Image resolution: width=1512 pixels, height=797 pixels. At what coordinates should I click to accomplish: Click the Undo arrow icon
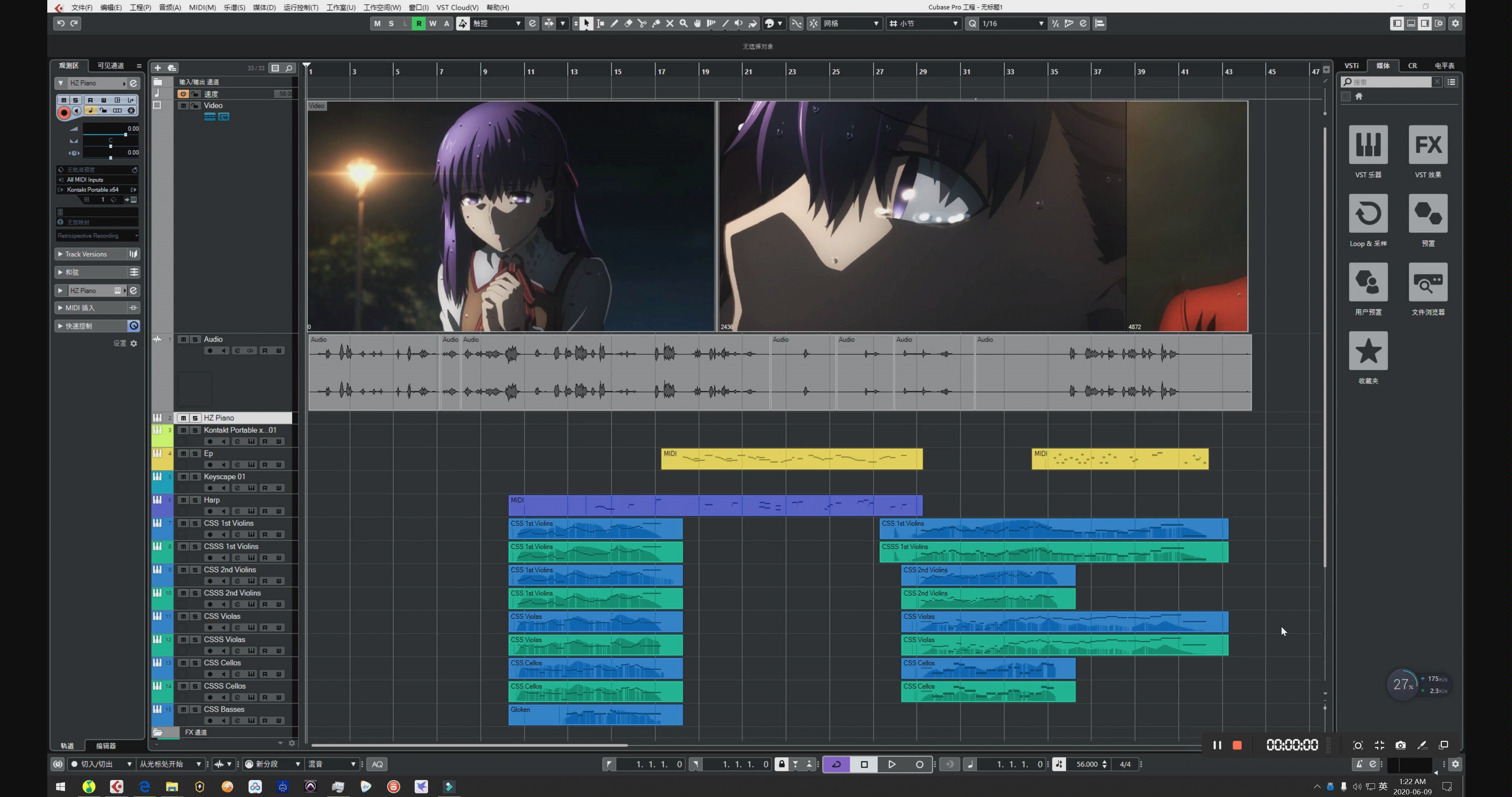[x=61, y=24]
